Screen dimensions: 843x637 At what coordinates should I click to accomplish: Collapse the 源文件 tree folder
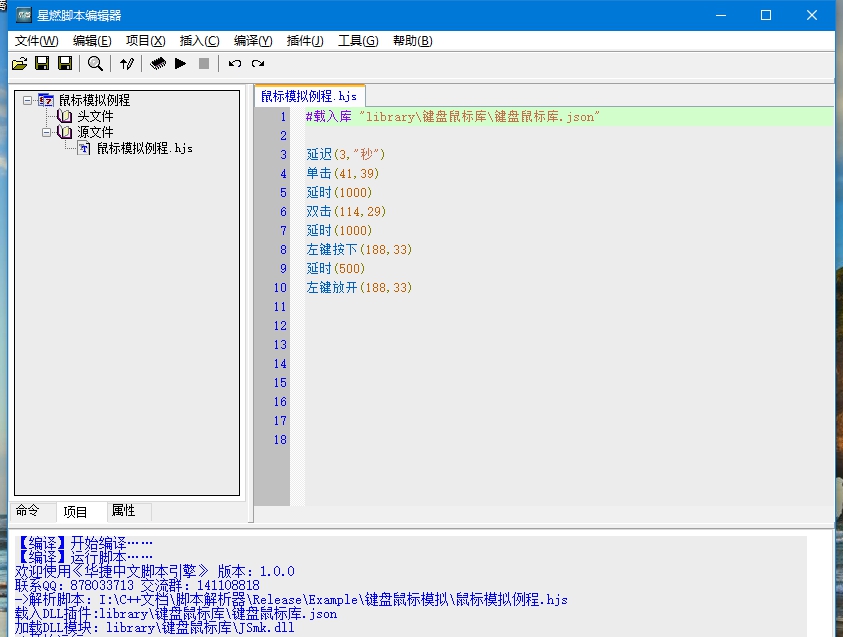[x=46, y=132]
